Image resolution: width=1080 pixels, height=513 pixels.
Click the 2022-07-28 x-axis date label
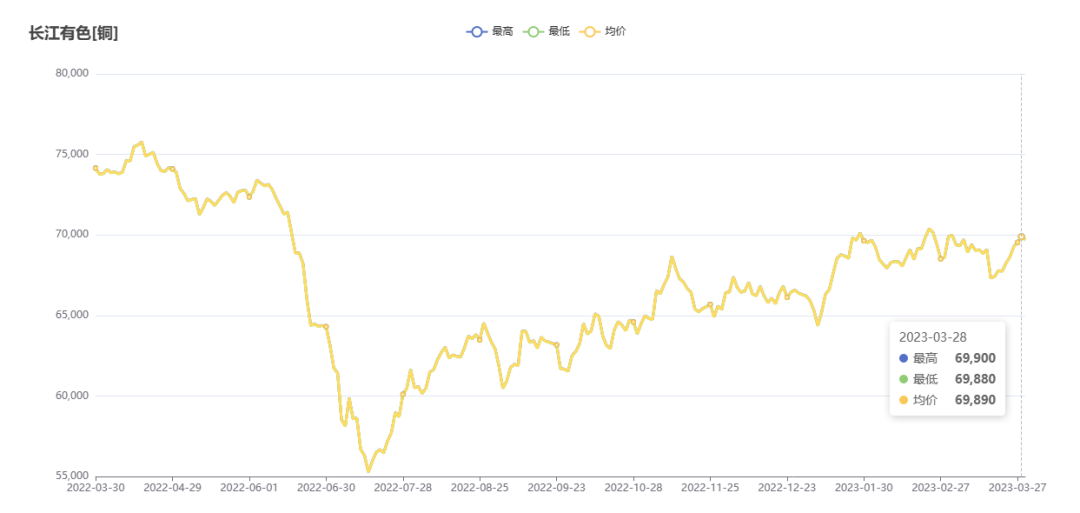pos(403,488)
